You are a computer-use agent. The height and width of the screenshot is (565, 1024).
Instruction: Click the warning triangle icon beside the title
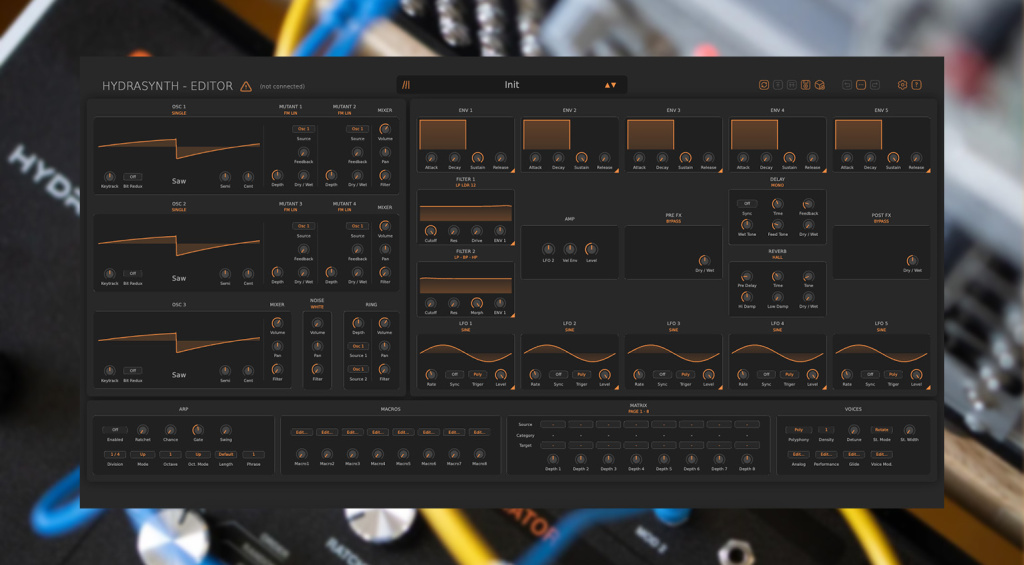(x=246, y=86)
